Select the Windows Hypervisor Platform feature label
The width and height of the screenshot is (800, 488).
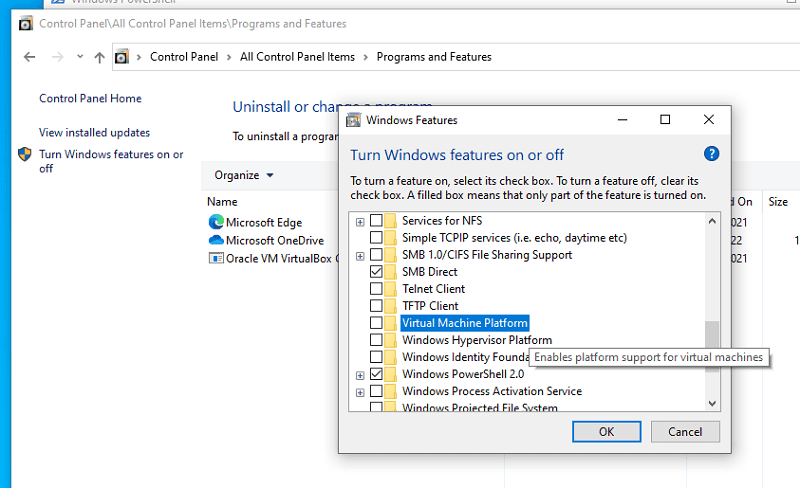477,340
